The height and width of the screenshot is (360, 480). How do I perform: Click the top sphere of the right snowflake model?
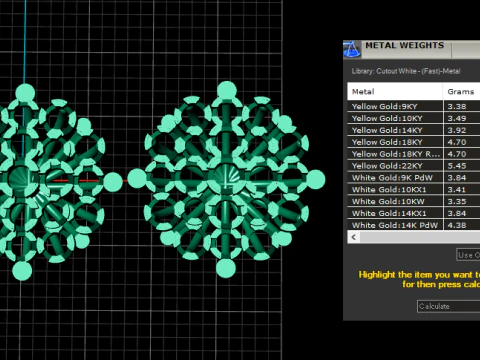[227, 90]
